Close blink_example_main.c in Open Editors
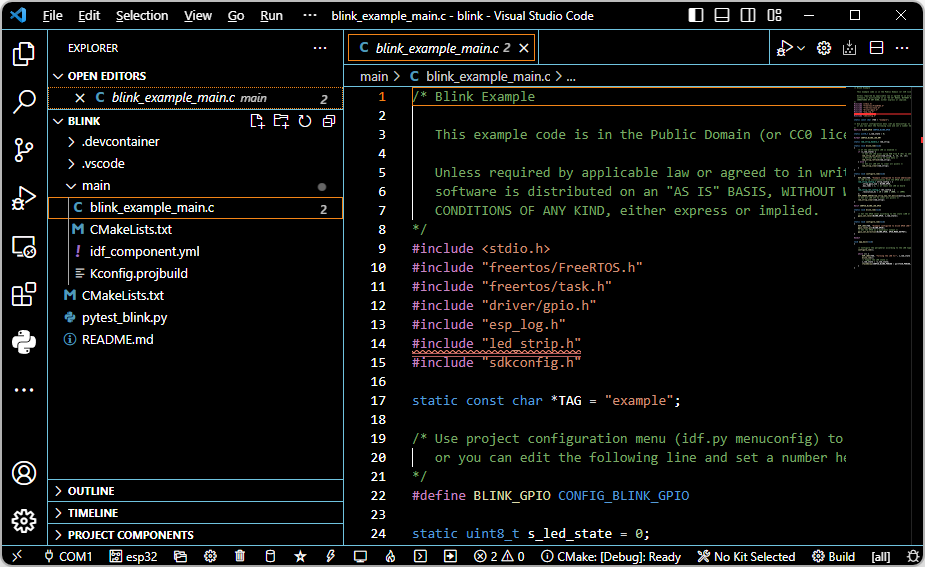The image size is (925, 567). [80, 98]
